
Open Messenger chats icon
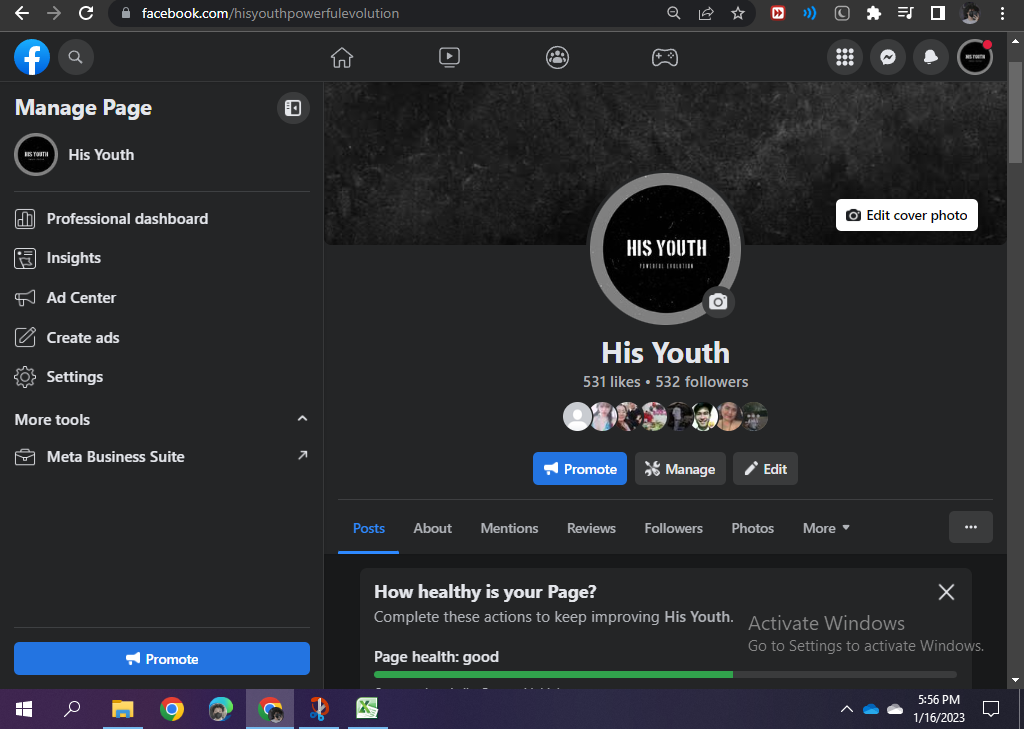pos(888,57)
